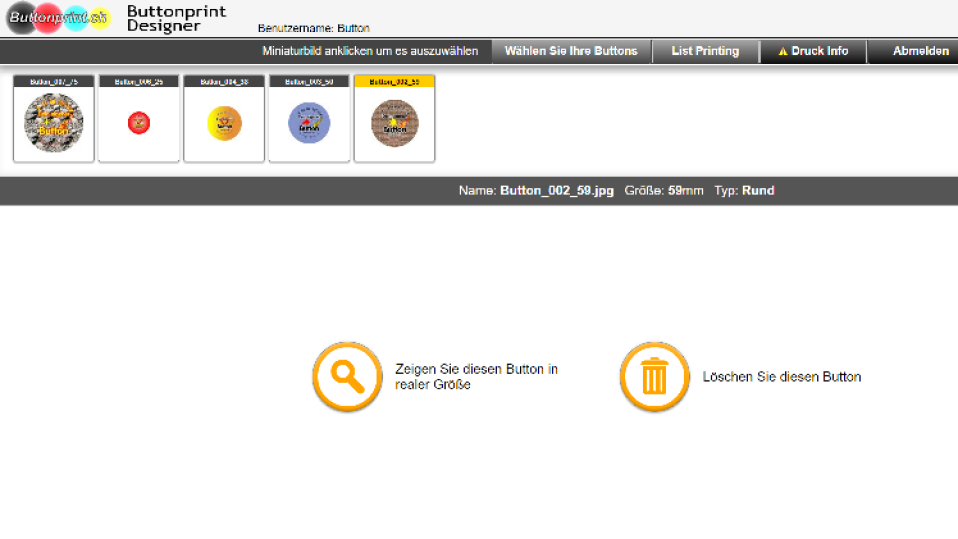Screen dimensions: 958x539
Task: Click the 'Buttonprint Designer' title text
Action: point(176,19)
